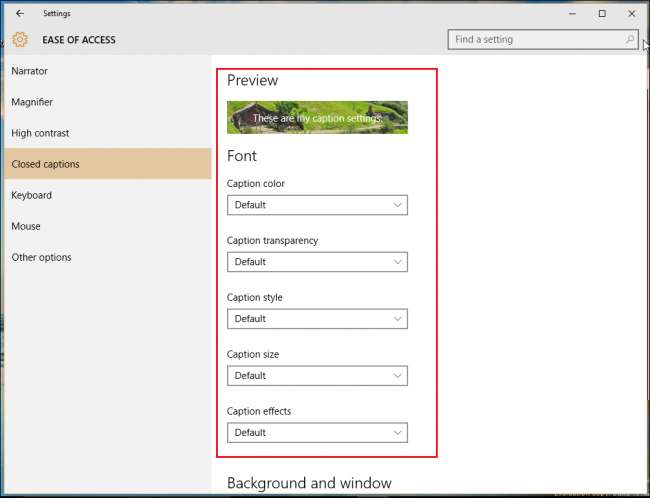Click the search magnifier icon
The height and width of the screenshot is (498, 650).
630,40
